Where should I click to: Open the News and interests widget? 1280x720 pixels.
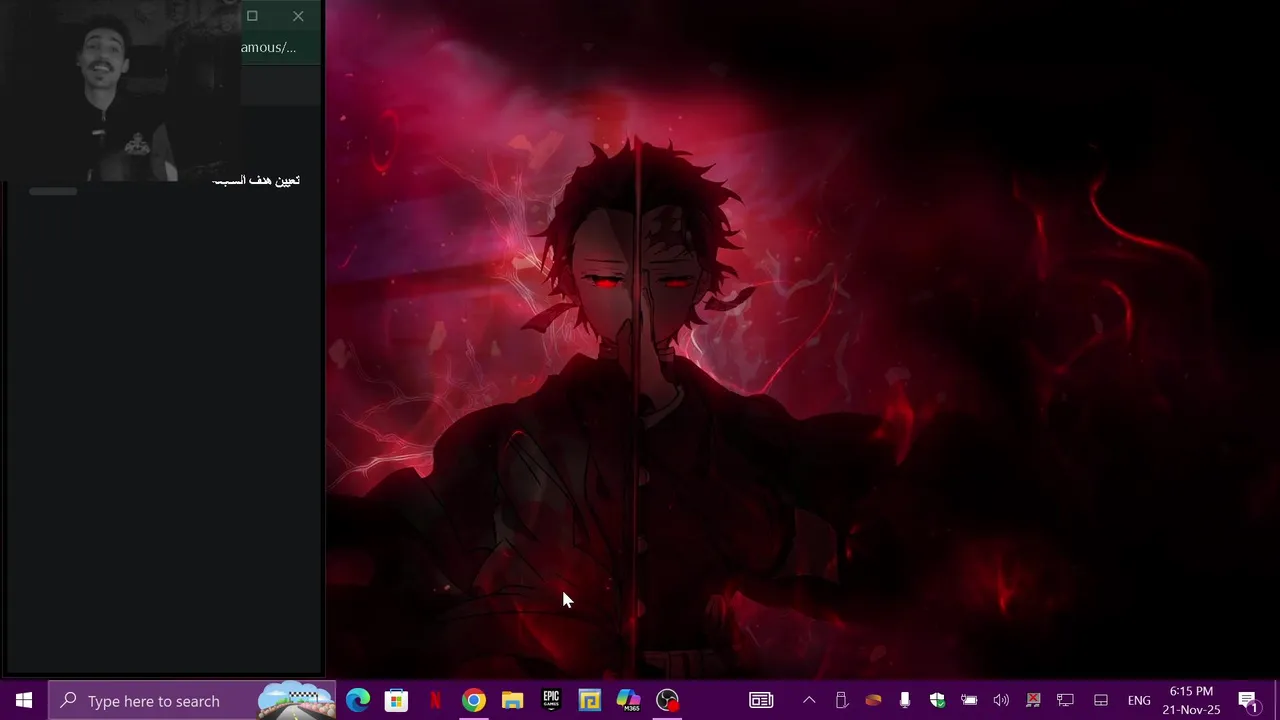coord(761,701)
